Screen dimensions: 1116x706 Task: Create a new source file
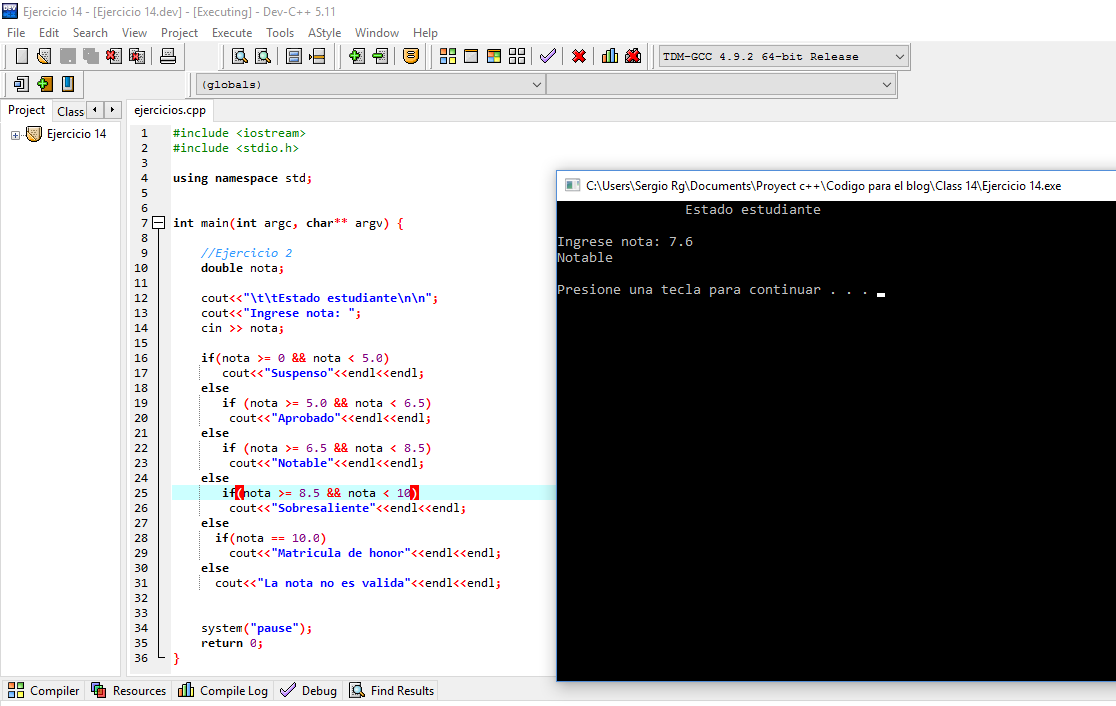(x=21, y=56)
